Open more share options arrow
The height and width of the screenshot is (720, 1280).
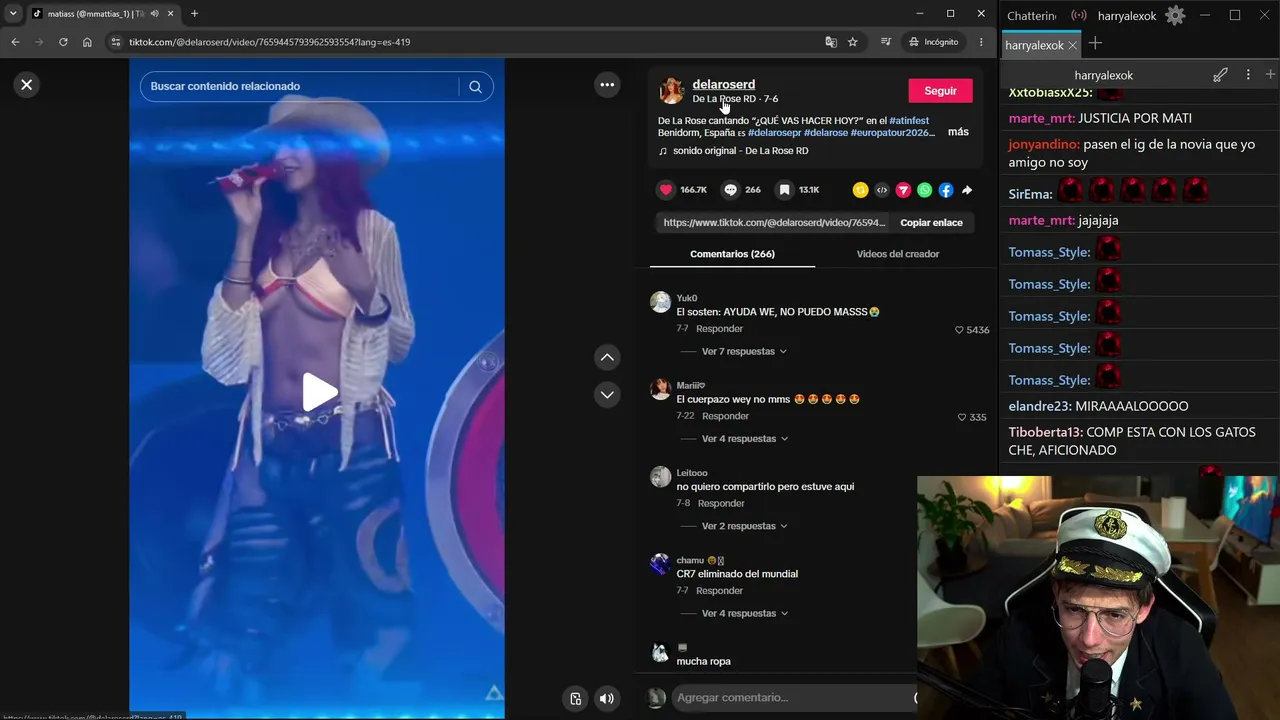pos(967,190)
